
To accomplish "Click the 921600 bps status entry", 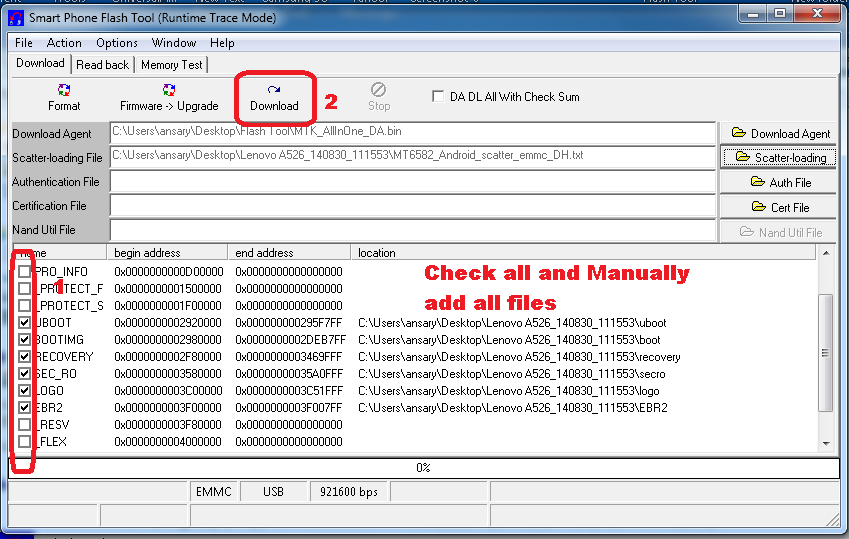I will (x=349, y=491).
